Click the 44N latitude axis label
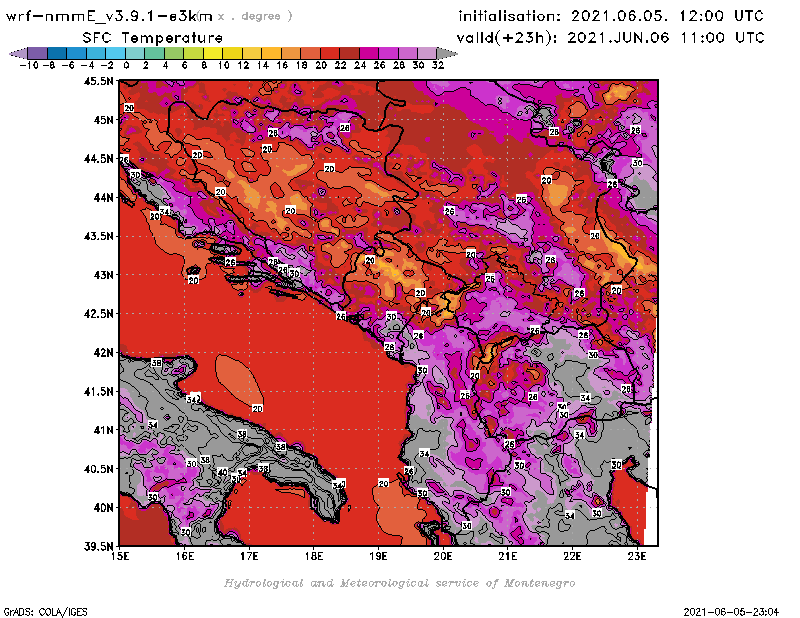Image resolution: width=800 pixels, height=618 pixels. pyautogui.click(x=103, y=197)
